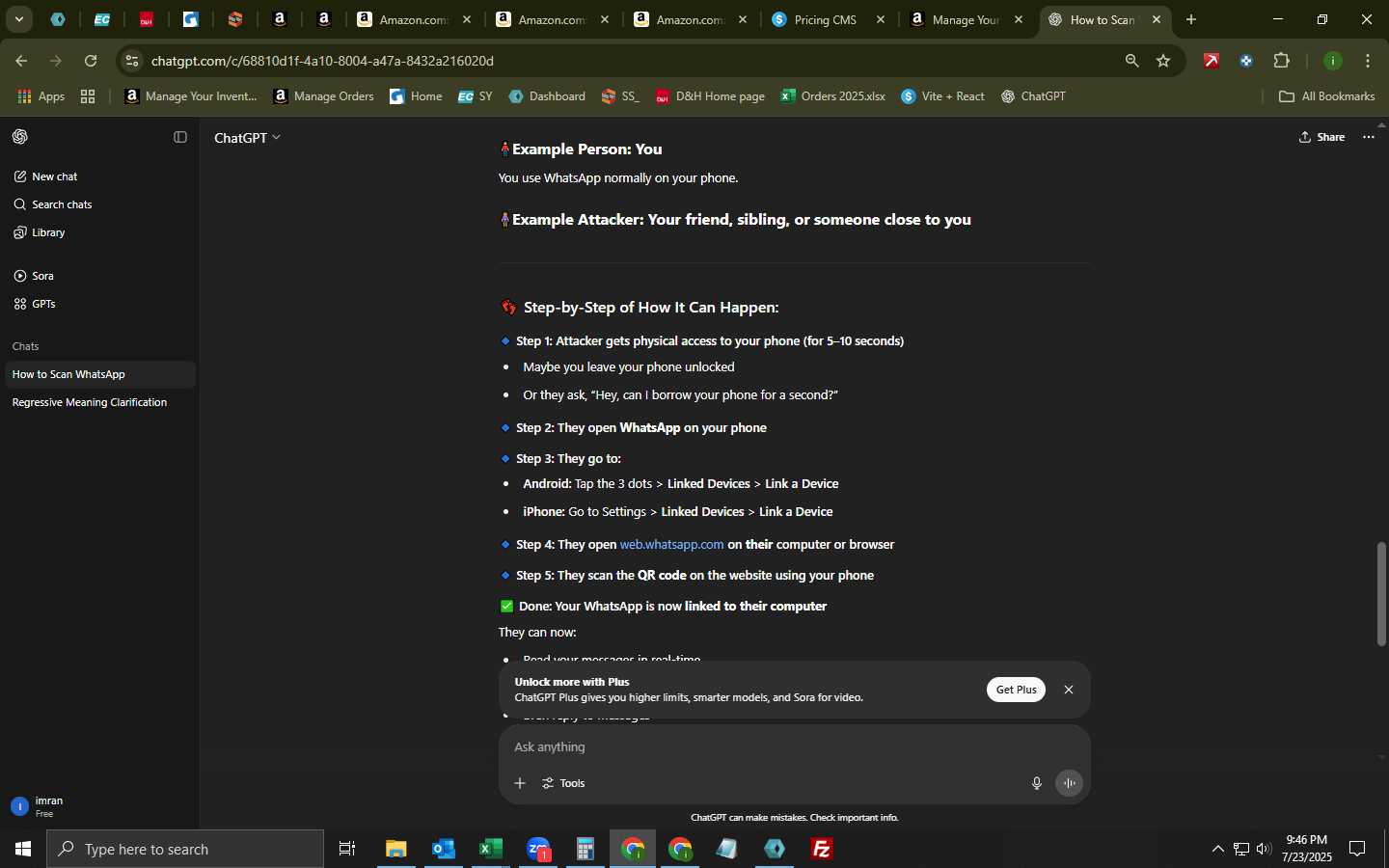Open the Chrome profile avatar

(1333, 61)
